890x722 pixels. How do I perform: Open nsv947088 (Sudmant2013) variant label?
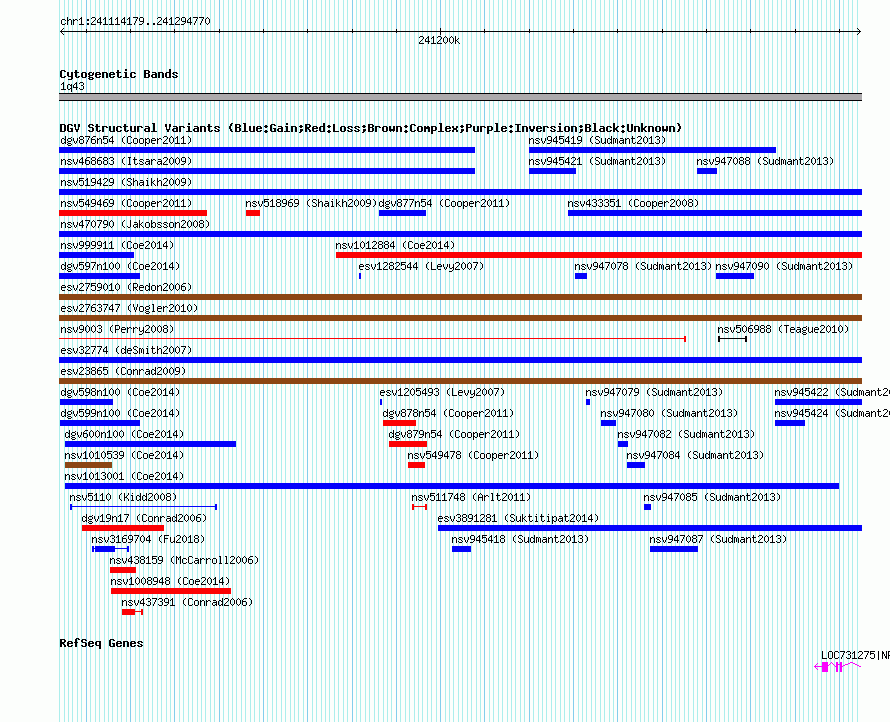(765, 161)
